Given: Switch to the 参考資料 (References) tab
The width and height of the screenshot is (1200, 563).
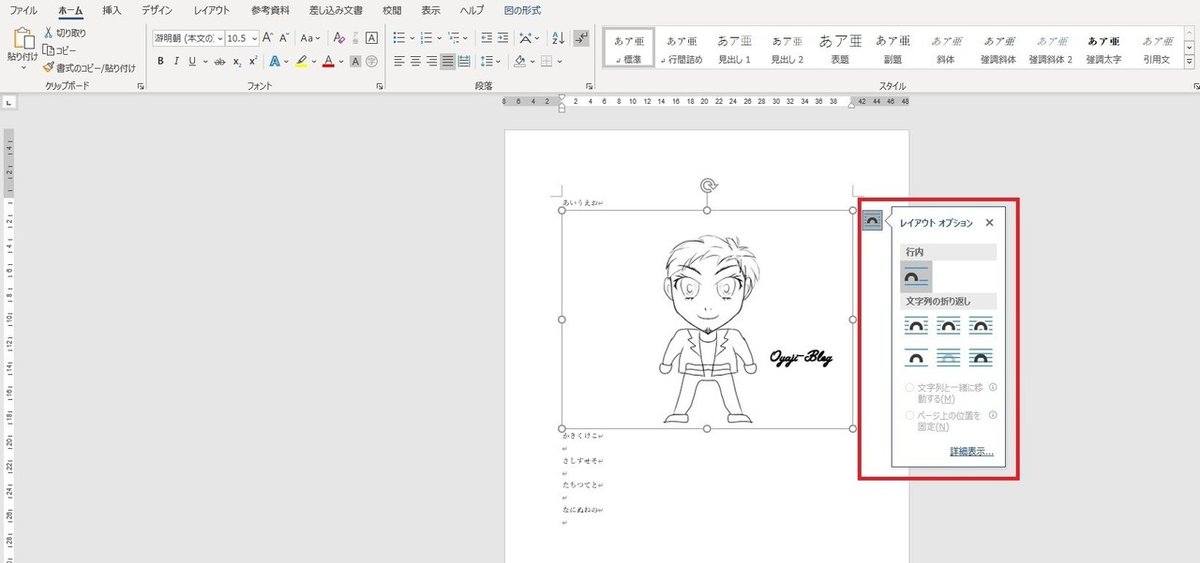Looking at the screenshot, I should (268, 10).
